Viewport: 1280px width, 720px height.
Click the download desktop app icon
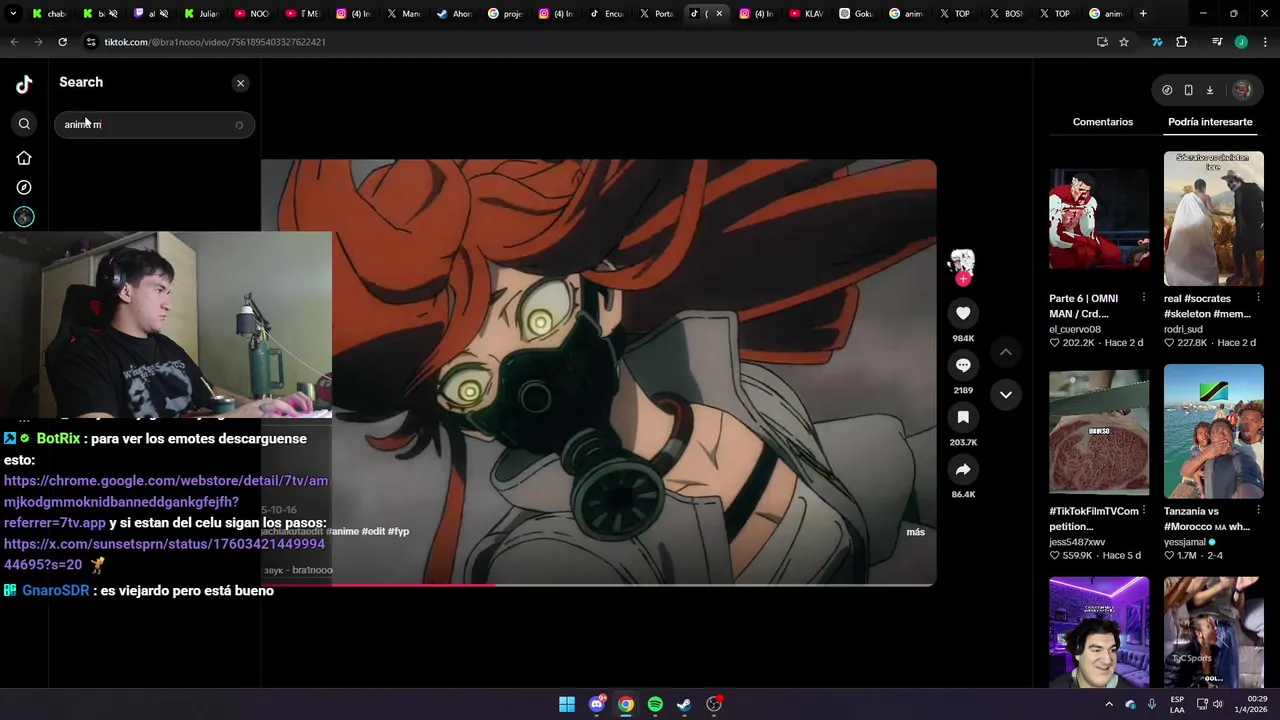pyautogui.click(x=1209, y=90)
